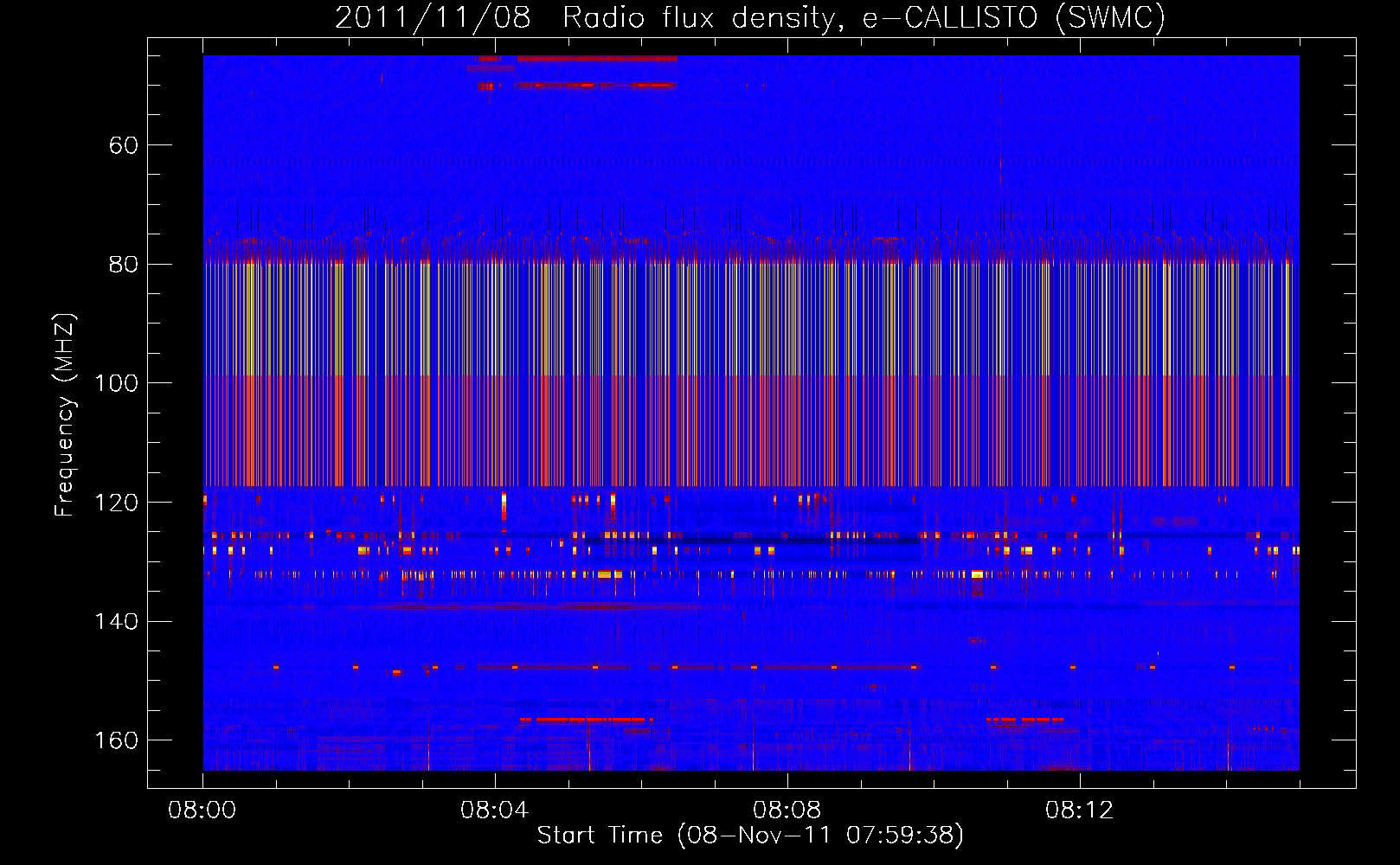Click the '60' frequency tick label
Screen dimensions: 1400x865
tap(124, 145)
